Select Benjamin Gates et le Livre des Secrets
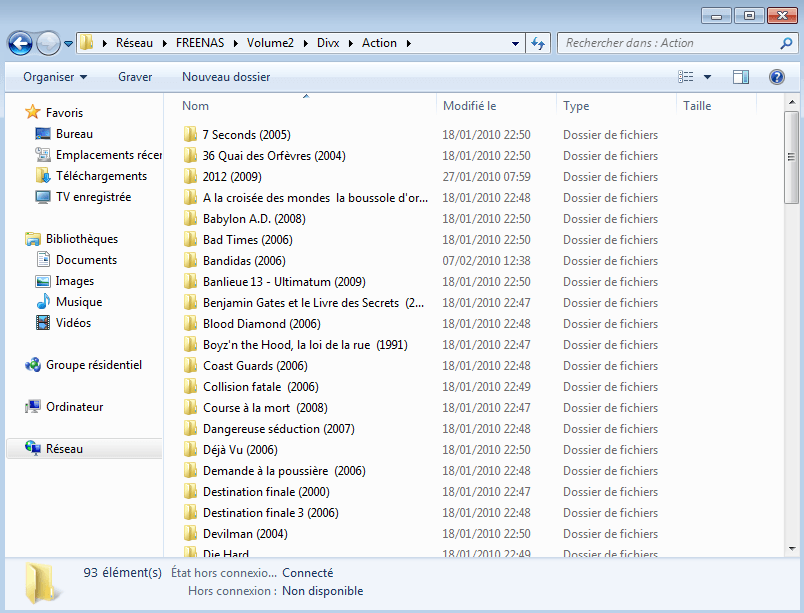Image resolution: width=804 pixels, height=613 pixels. (x=313, y=302)
